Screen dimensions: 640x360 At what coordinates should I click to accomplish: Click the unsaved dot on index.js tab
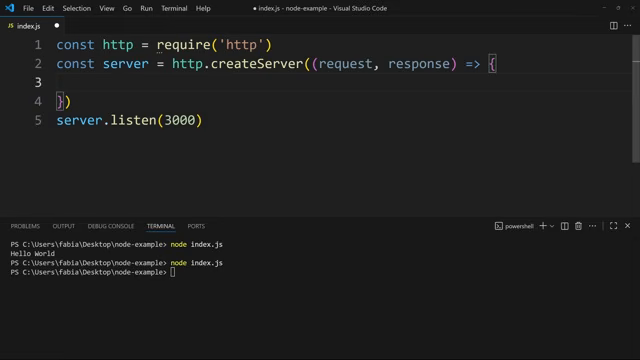pos(57,26)
